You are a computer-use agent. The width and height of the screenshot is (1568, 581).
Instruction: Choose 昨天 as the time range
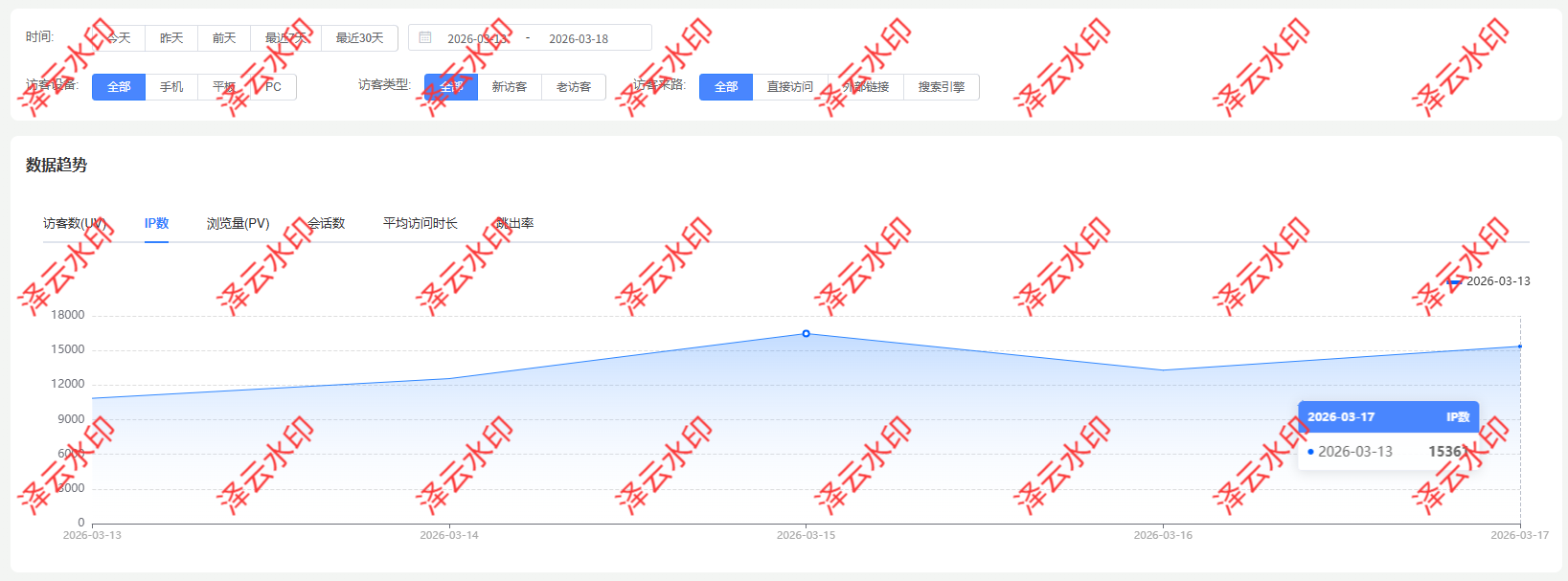coord(171,38)
